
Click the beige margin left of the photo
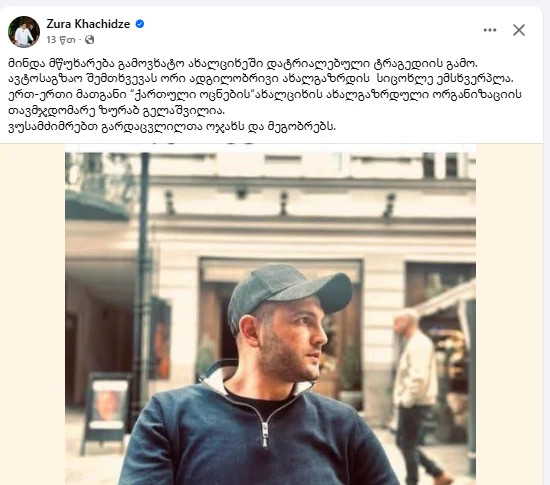point(33,314)
